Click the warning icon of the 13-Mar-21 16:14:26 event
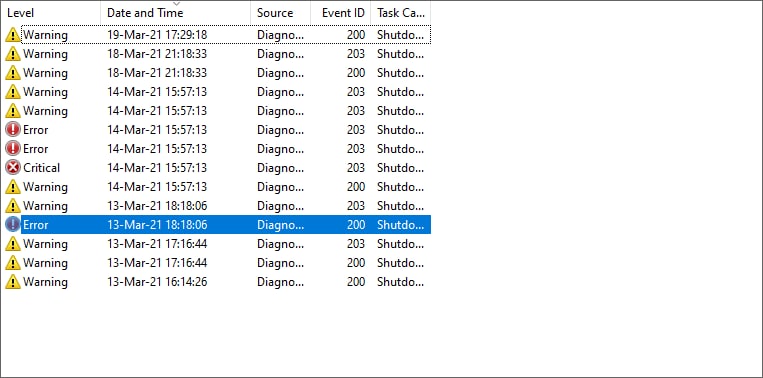The image size is (763, 378). [x=13, y=282]
